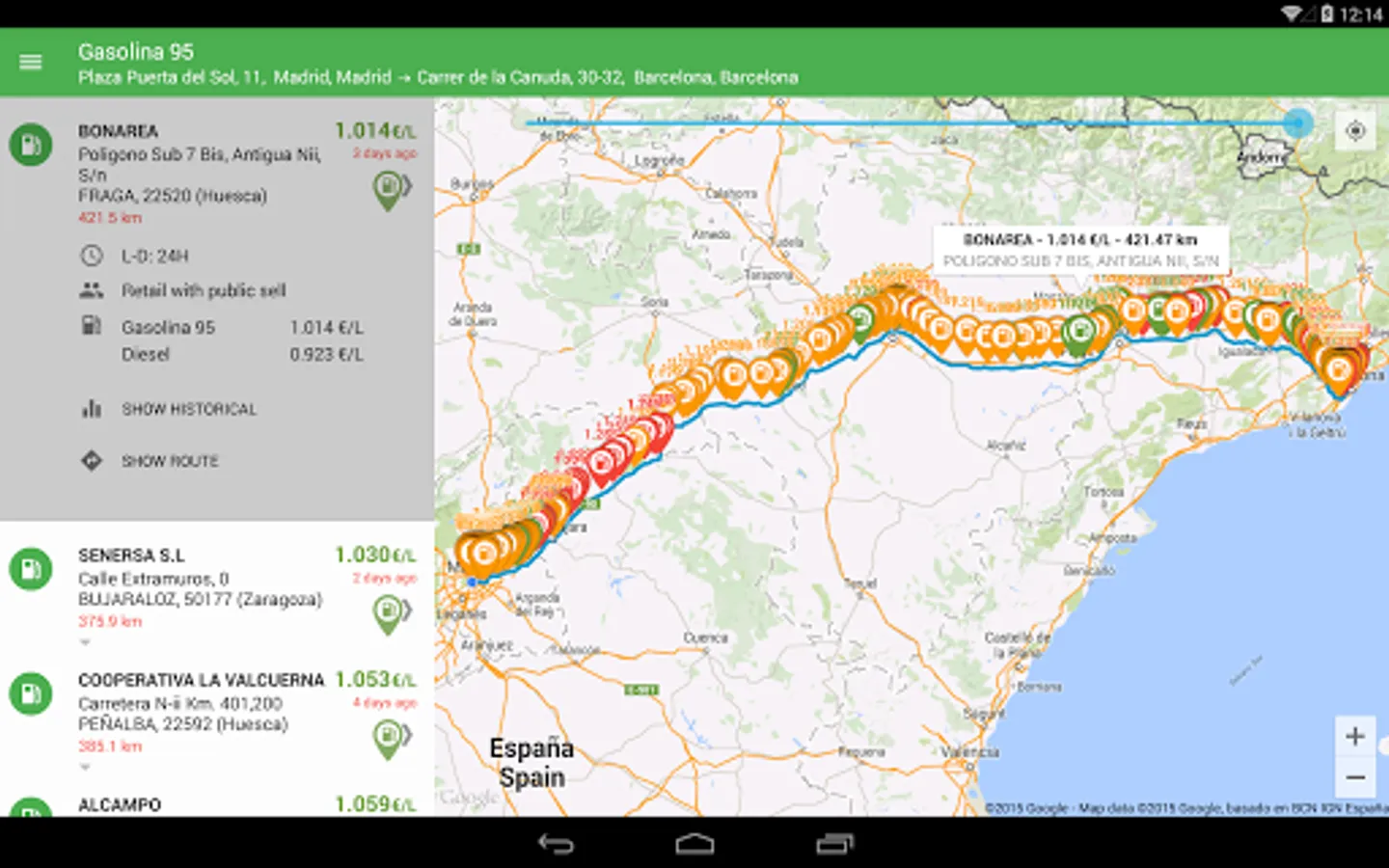The height and width of the screenshot is (868, 1389).
Task: Tap the navigate pin under VALCUERNA's 1.053 price
Action: (391, 740)
